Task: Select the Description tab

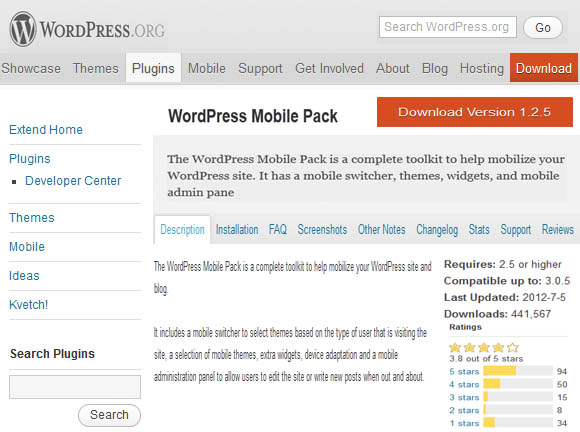Action: [x=182, y=230]
